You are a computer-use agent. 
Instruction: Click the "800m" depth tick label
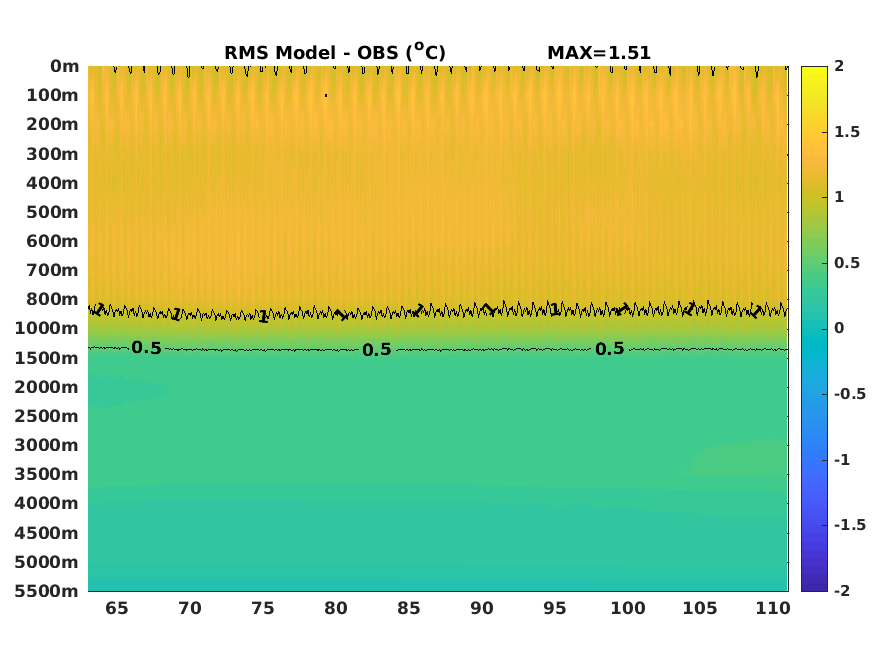point(52,299)
